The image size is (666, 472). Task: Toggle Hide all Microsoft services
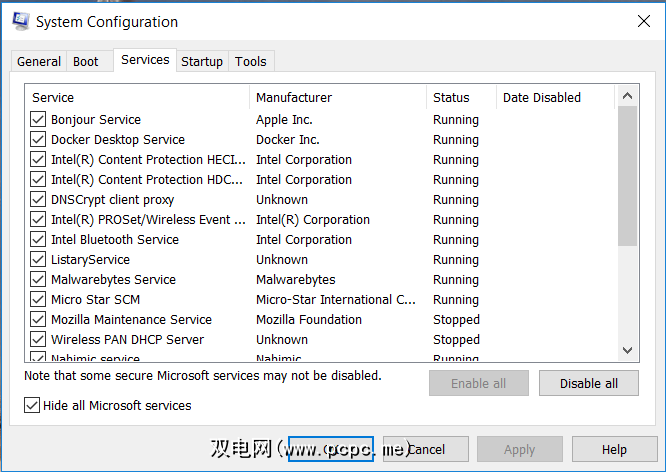[32, 406]
